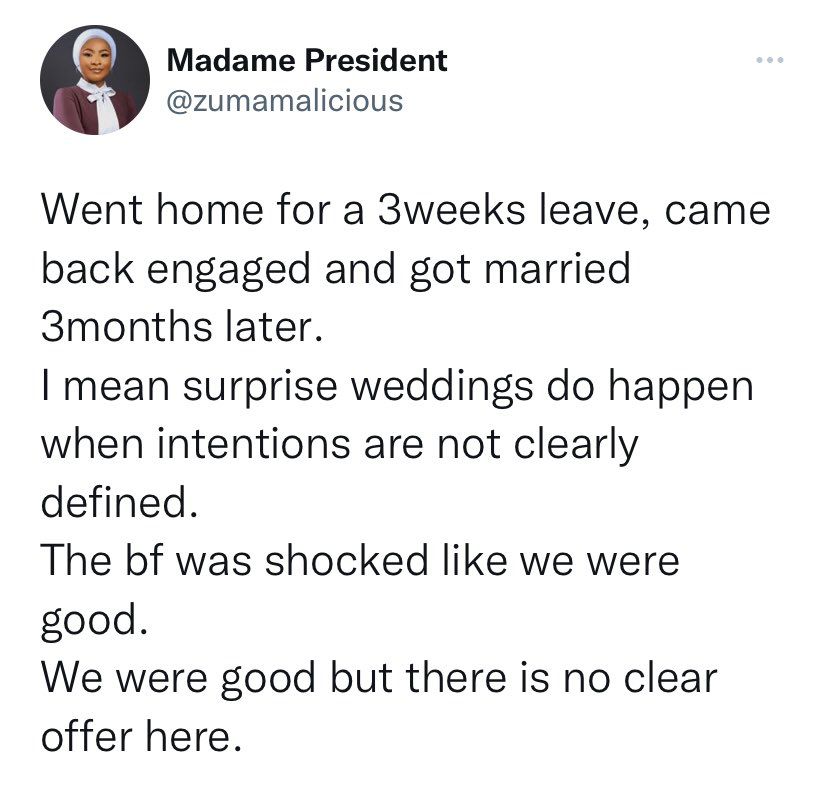The height and width of the screenshot is (805, 828).
Task: Click the word "defined." in the tweet
Action: (119, 502)
